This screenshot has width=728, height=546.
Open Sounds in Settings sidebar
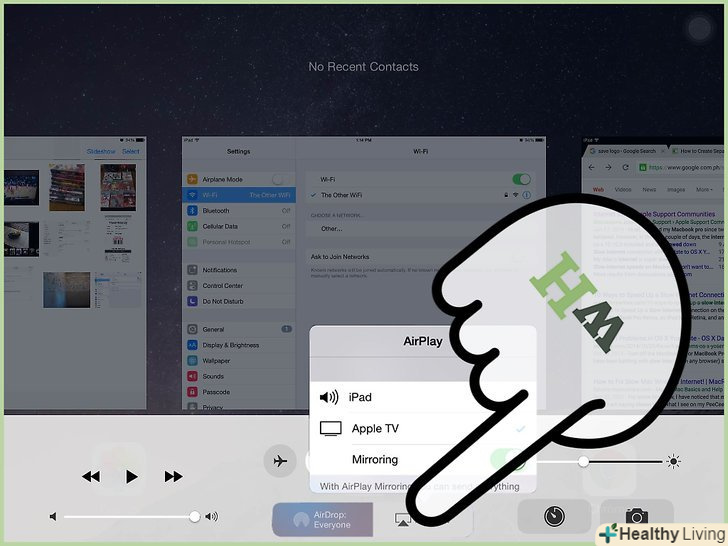239,377
